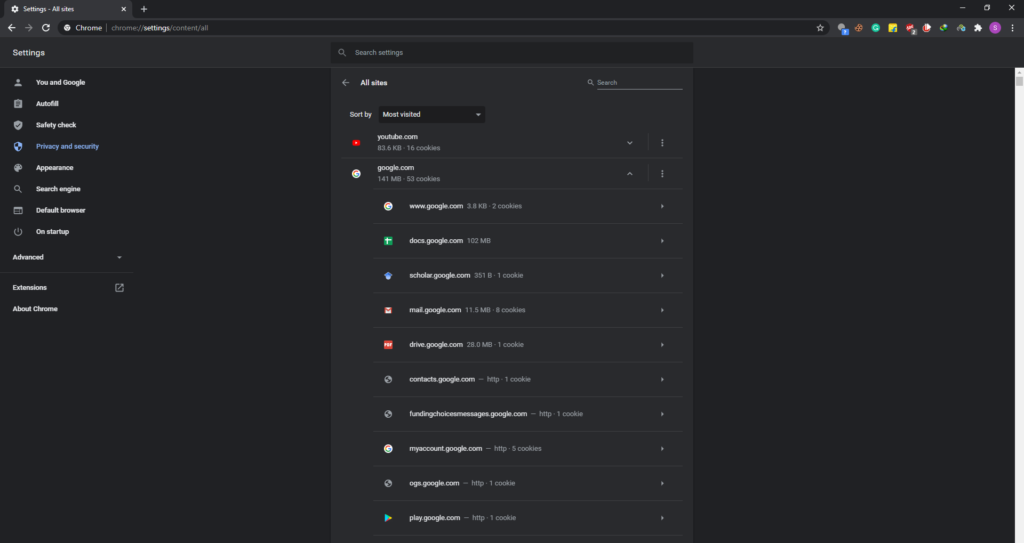Click the scholar.google.com icon
This screenshot has height=543, width=1024.
point(388,276)
